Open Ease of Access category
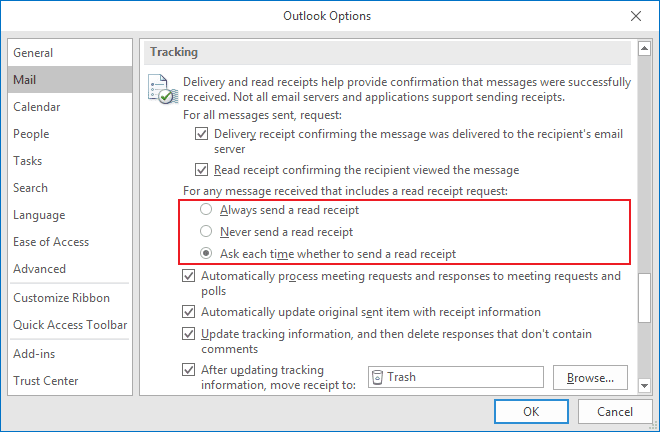Image resolution: width=660 pixels, height=432 pixels. pos(70,242)
